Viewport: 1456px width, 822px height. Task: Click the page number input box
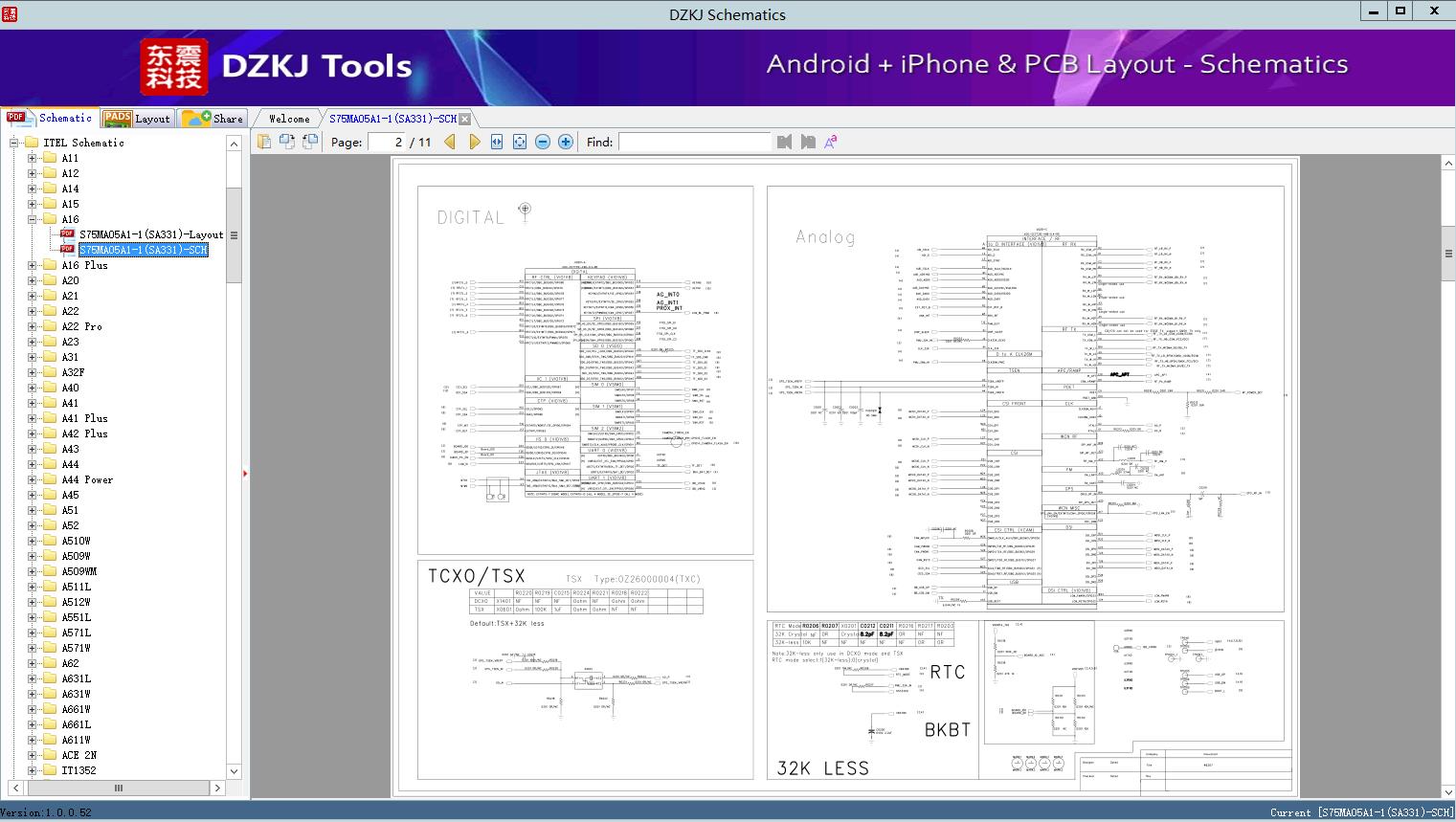[x=387, y=142]
